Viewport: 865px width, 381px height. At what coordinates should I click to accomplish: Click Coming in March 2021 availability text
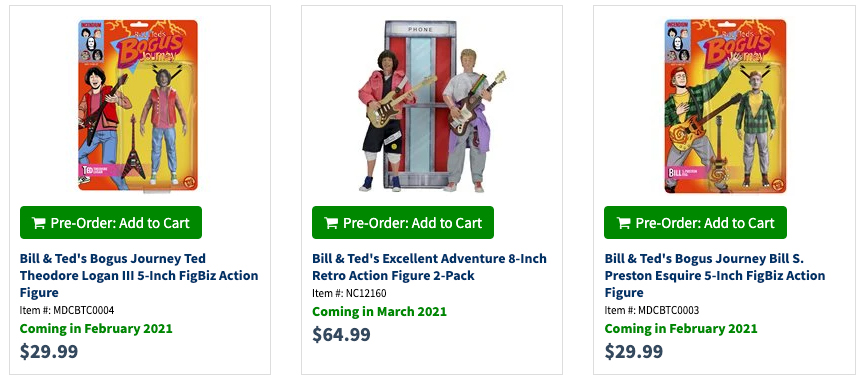(x=380, y=312)
